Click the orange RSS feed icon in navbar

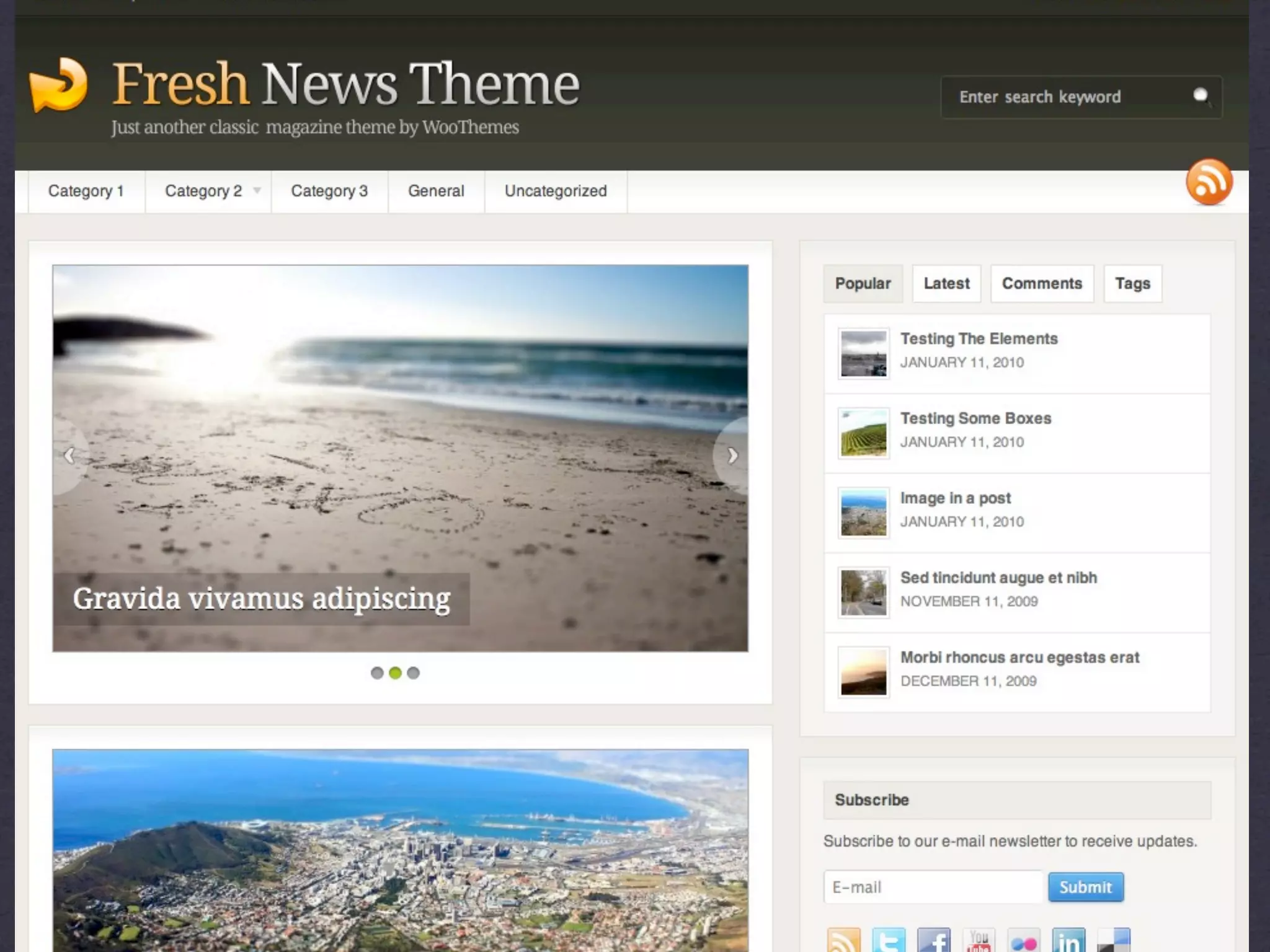click(x=1209, y=182)
